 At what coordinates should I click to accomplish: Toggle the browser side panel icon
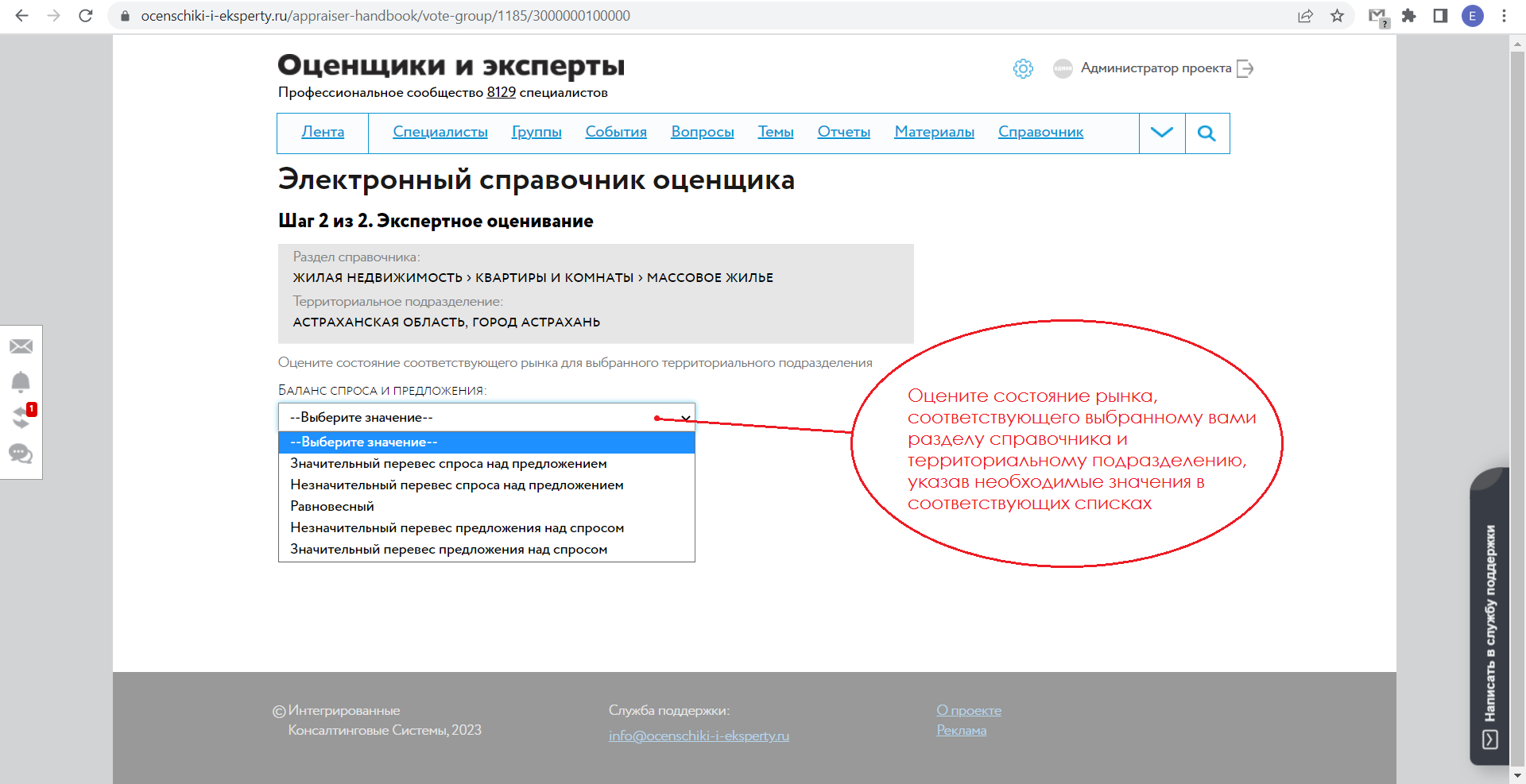point(1440,16)
